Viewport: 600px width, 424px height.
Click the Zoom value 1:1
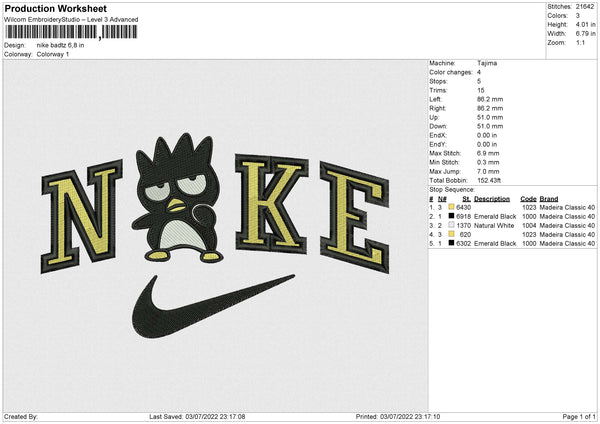(580, 42)
